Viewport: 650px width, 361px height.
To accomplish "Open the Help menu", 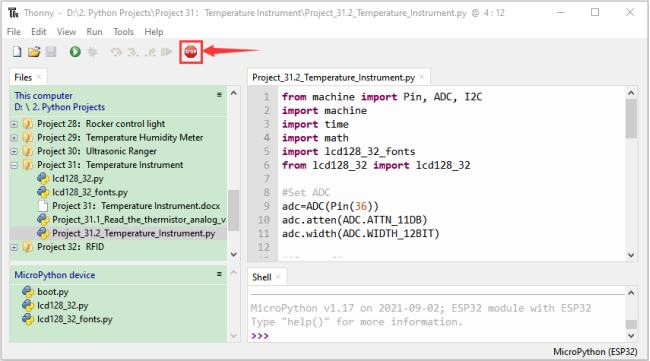I will pyautogui.click(x=154, y=32).
